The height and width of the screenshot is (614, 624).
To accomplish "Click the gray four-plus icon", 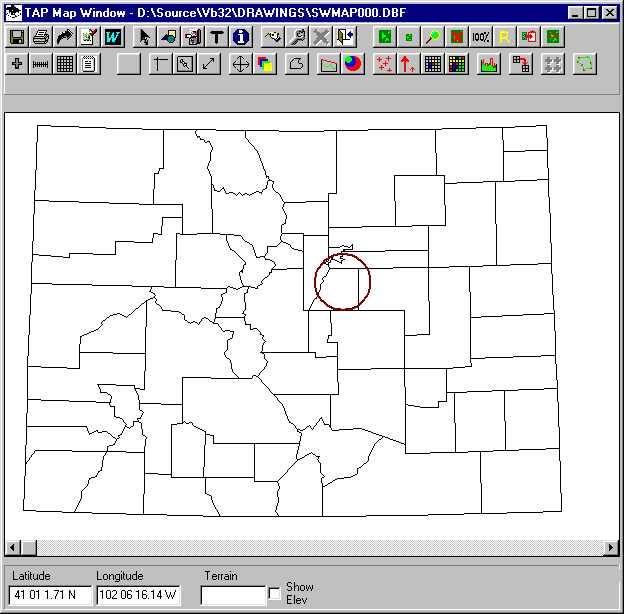I will [x=553, y=64].
